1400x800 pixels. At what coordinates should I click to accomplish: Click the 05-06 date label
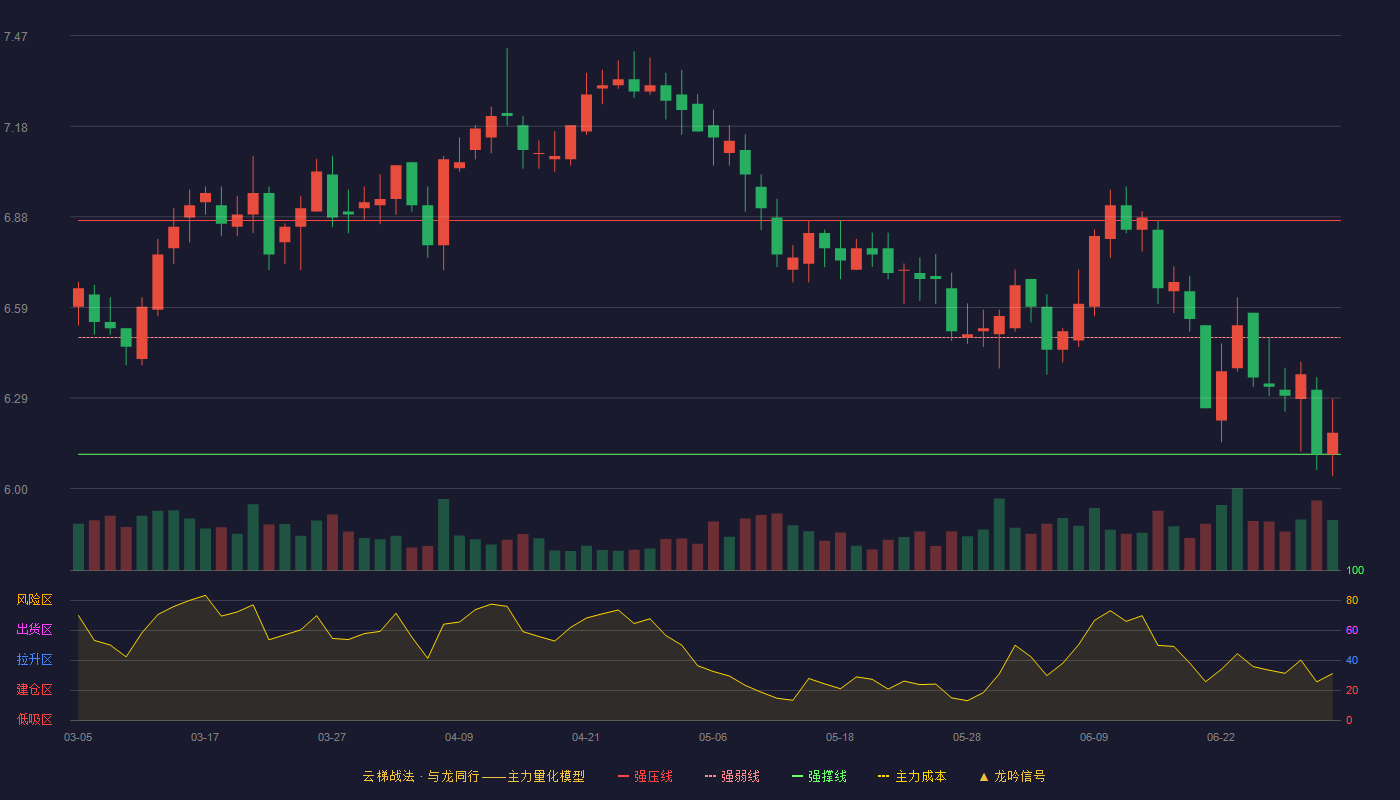[x=713, y=737]
